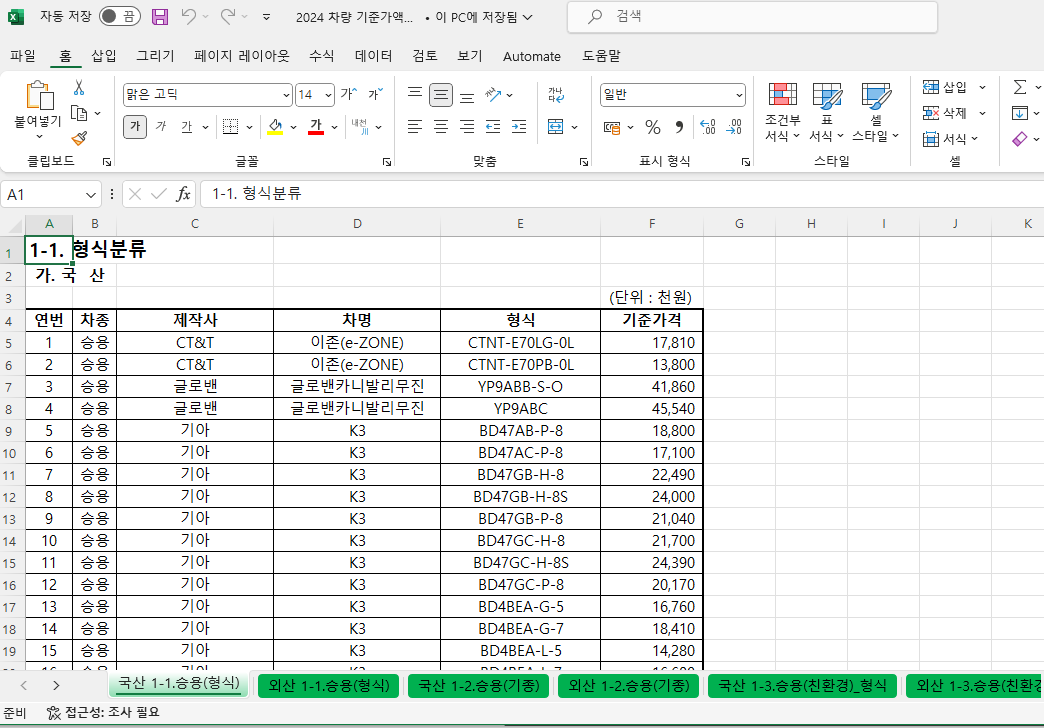Switch to sheet 국산 1-3.승용(친환경)_형식
This screenshot has width=1044, height=728.
802,685
